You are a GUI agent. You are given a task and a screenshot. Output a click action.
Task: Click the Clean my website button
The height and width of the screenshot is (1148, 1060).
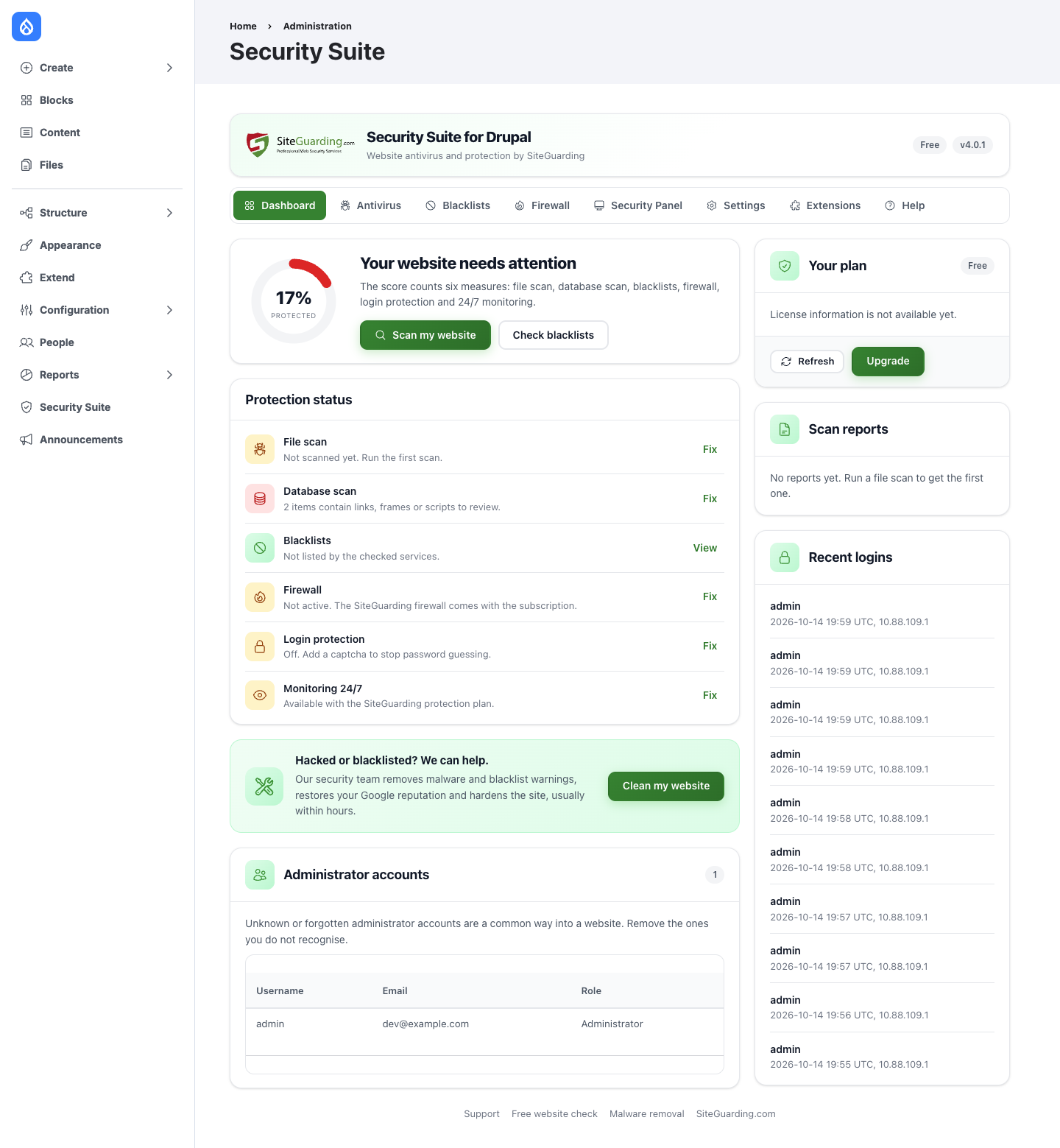point(666,786)
